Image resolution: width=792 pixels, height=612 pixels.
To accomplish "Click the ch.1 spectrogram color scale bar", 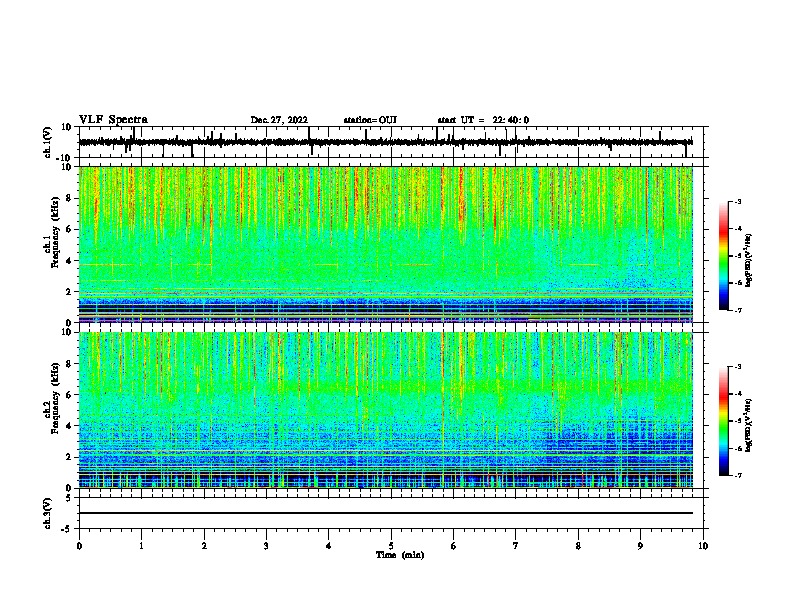I will pyautogui.click(x=724, y=256).
